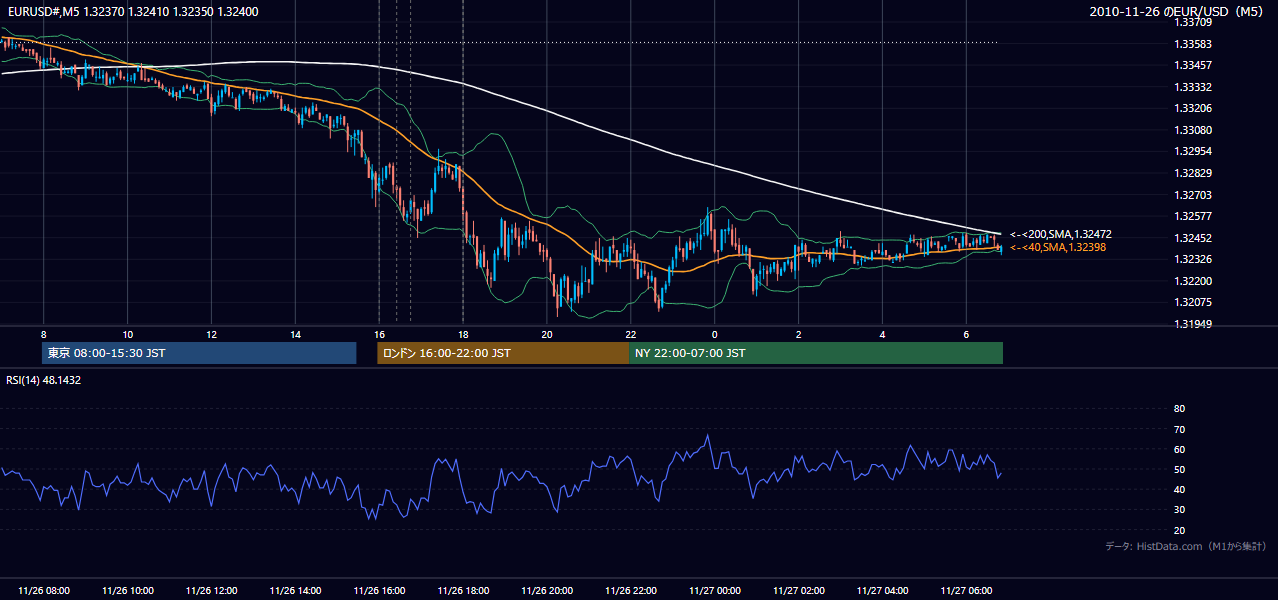The height and width of the screenshot is (600, 1278).
Task: Click the 11/26 10:00 time label
Action: pyautogui.click(x=128, y=591)
